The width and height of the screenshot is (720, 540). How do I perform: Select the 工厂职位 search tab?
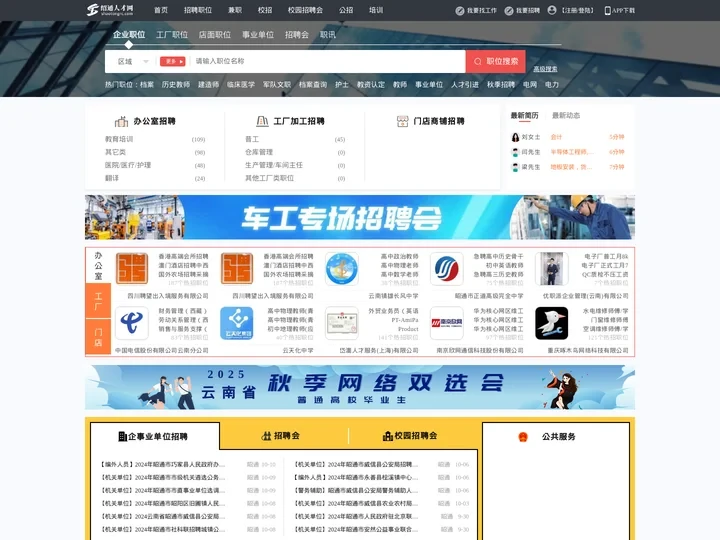(172, 34)
